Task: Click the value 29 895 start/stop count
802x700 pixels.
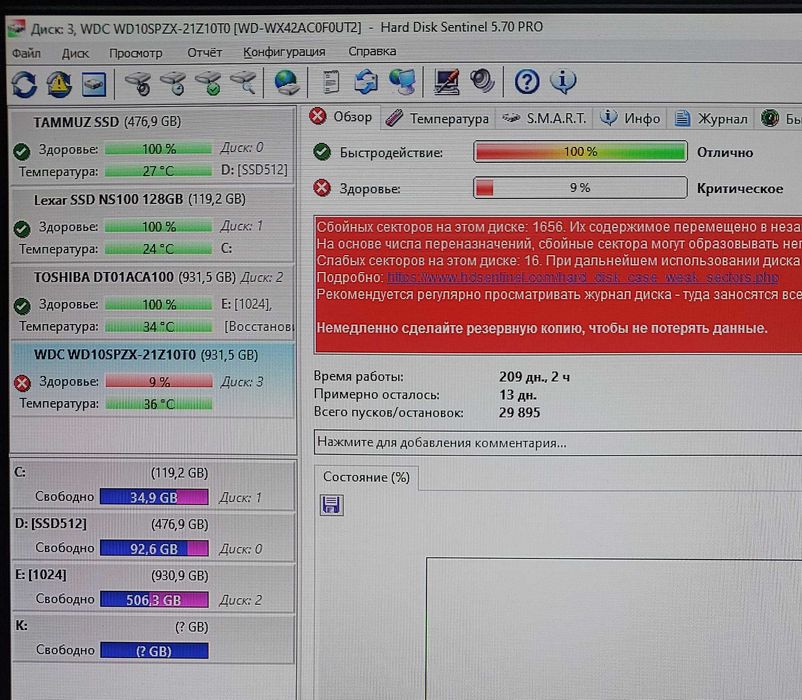Action: coord(519,413)
